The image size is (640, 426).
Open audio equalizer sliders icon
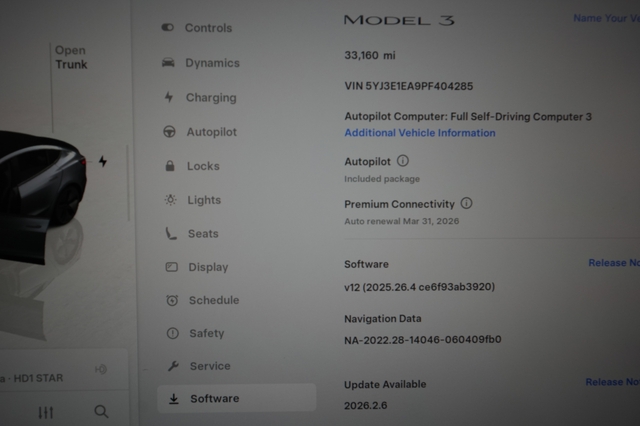(46, 413)
